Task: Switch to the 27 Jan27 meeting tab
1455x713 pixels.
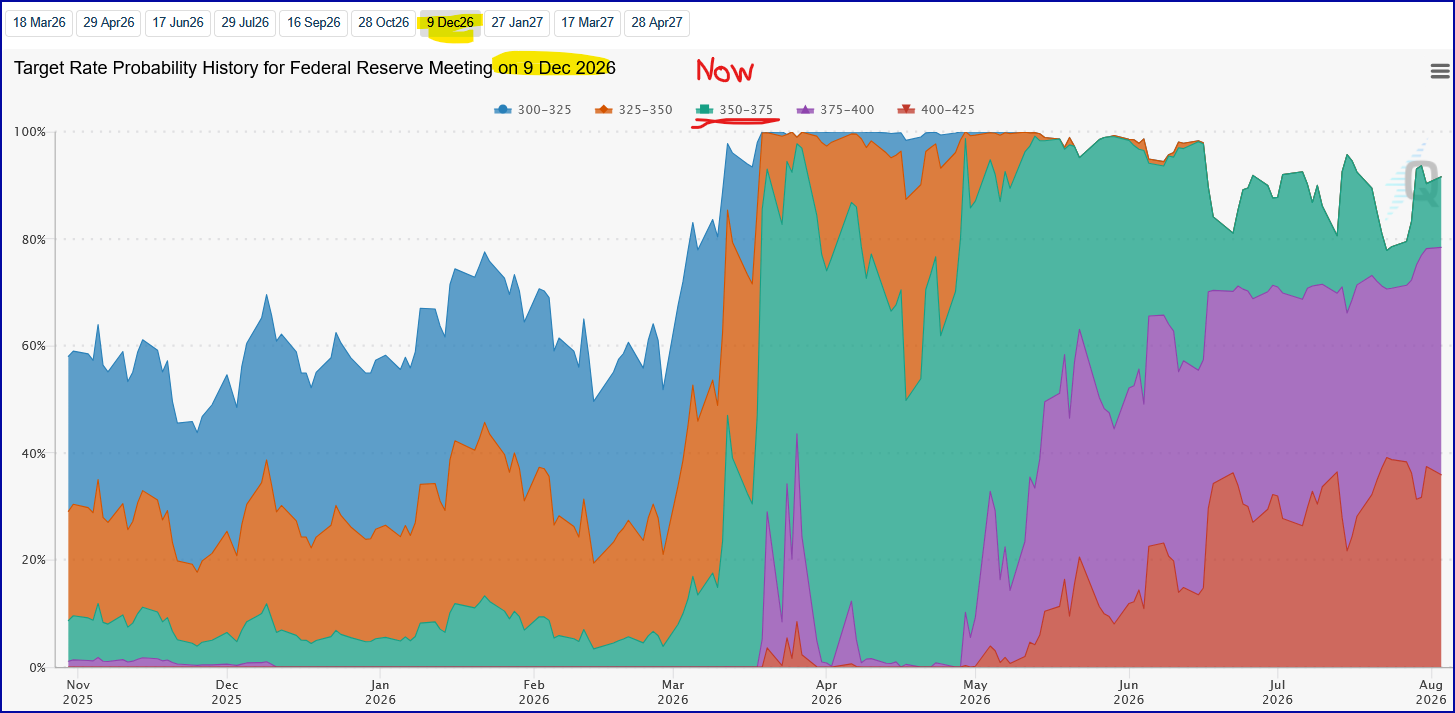Action: coord(517,23)
